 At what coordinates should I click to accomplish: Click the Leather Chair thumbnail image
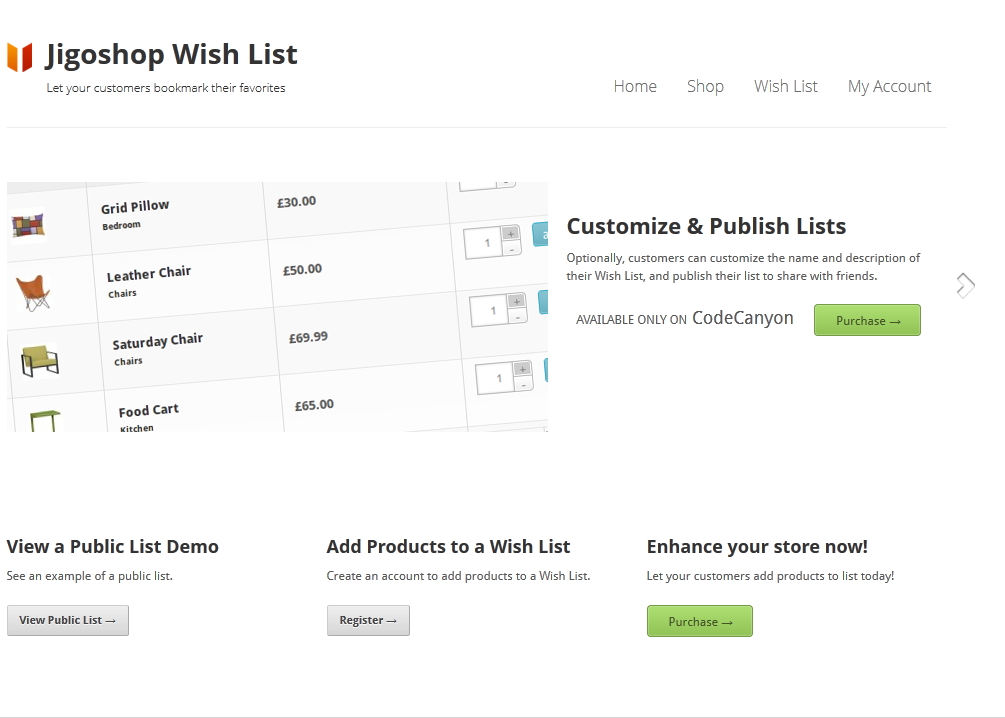[x=33, y=293]
